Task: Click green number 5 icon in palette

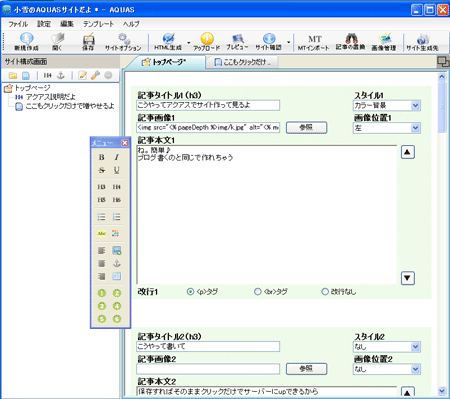Action: tap(102, 319)
